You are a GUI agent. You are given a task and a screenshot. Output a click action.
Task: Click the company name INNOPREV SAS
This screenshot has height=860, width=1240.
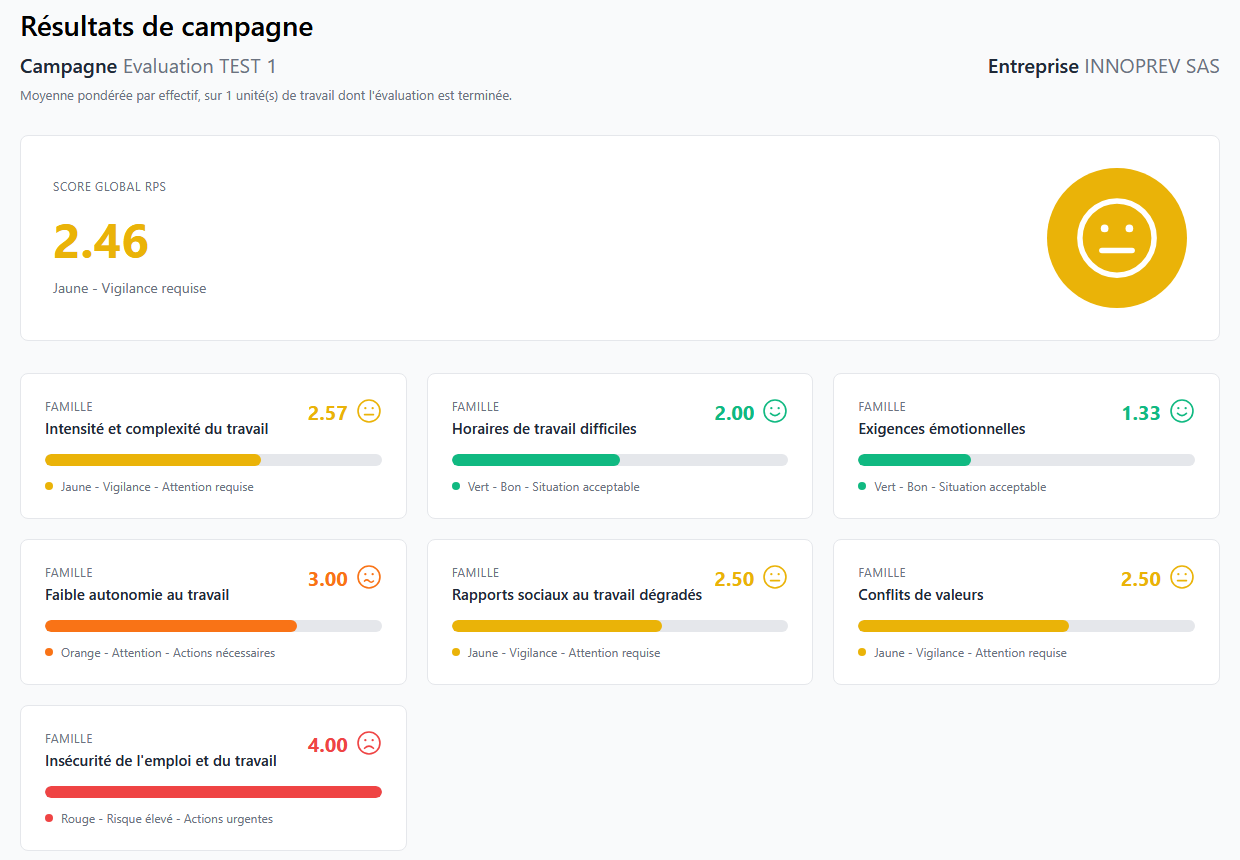pos(1152,67)
